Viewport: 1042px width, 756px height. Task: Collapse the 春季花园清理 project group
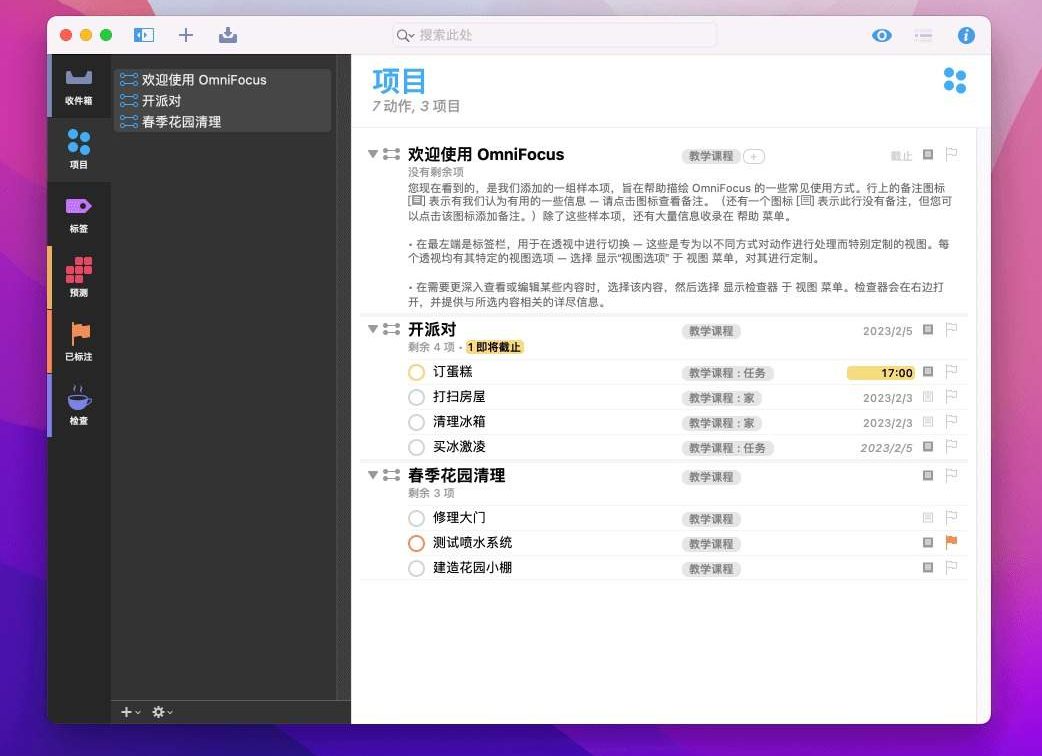[373, 475]
